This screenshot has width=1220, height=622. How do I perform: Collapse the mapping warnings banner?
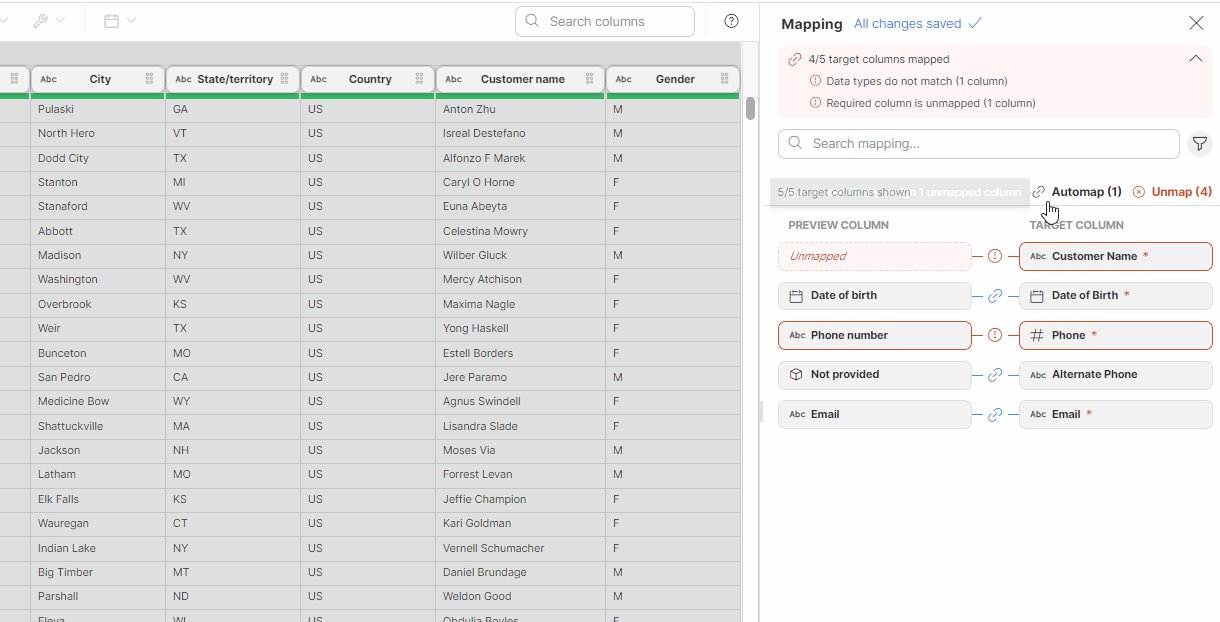[1195, 58]
